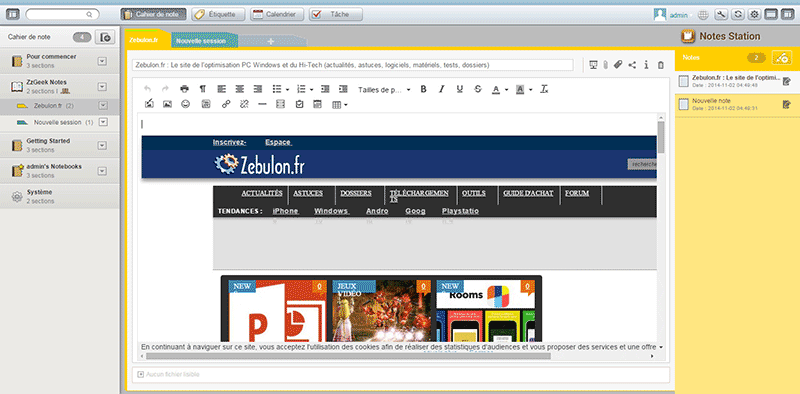Insert an image into the note
Screen dimensions: 800x394
click(167, 104)
